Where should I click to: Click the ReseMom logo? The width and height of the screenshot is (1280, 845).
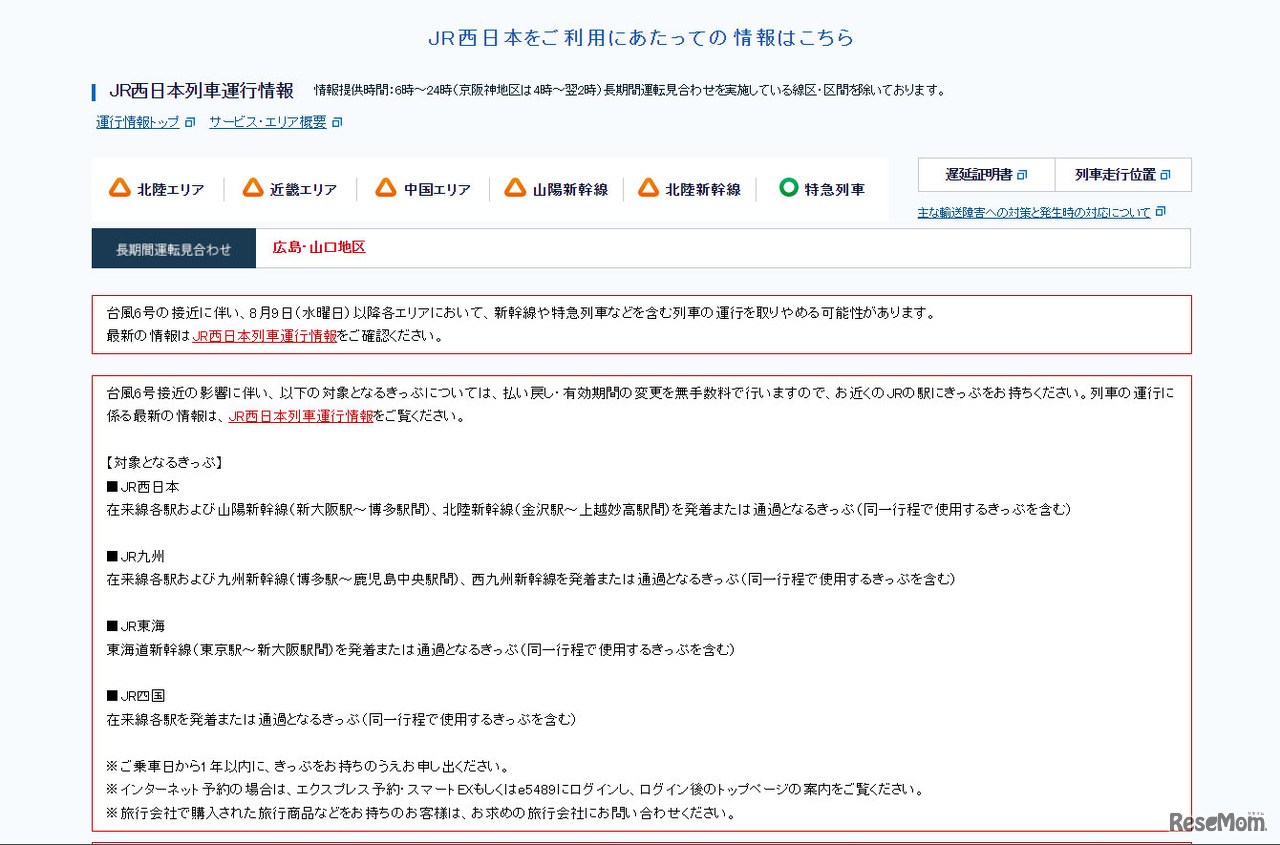click(x=1218, y=820)
